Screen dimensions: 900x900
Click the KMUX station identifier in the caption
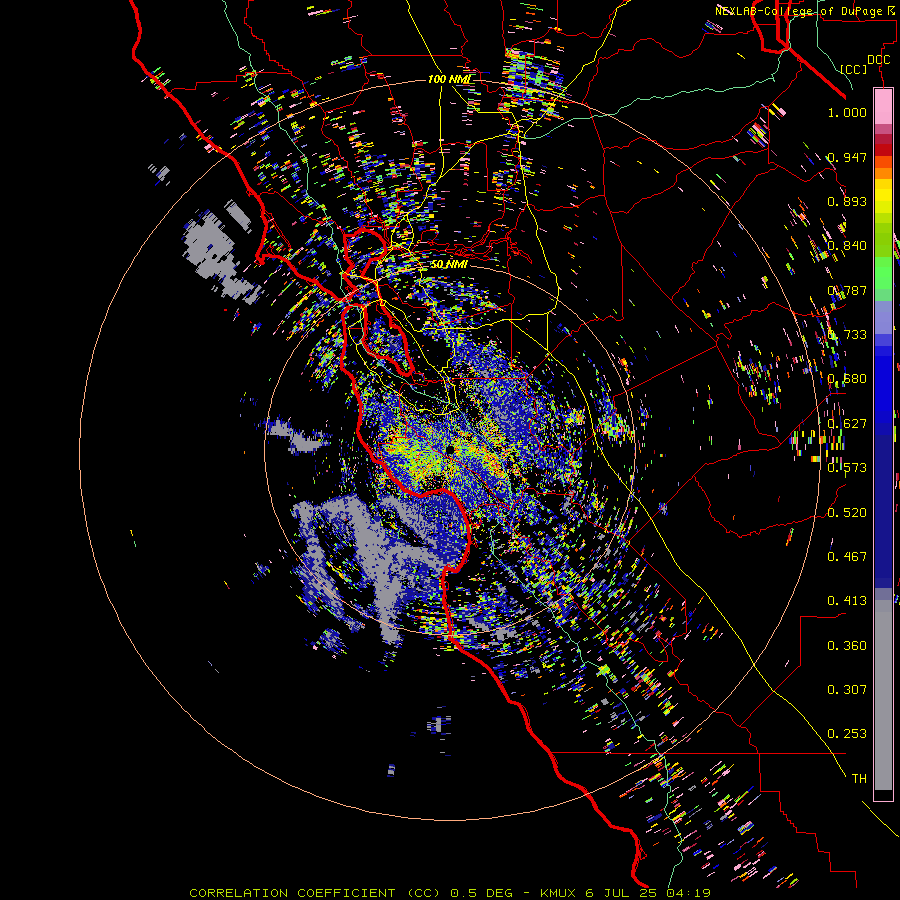[x=560, y=893]
